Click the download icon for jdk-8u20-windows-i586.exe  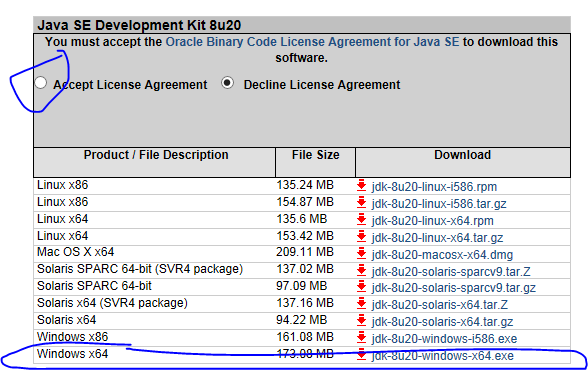(362, 338)
